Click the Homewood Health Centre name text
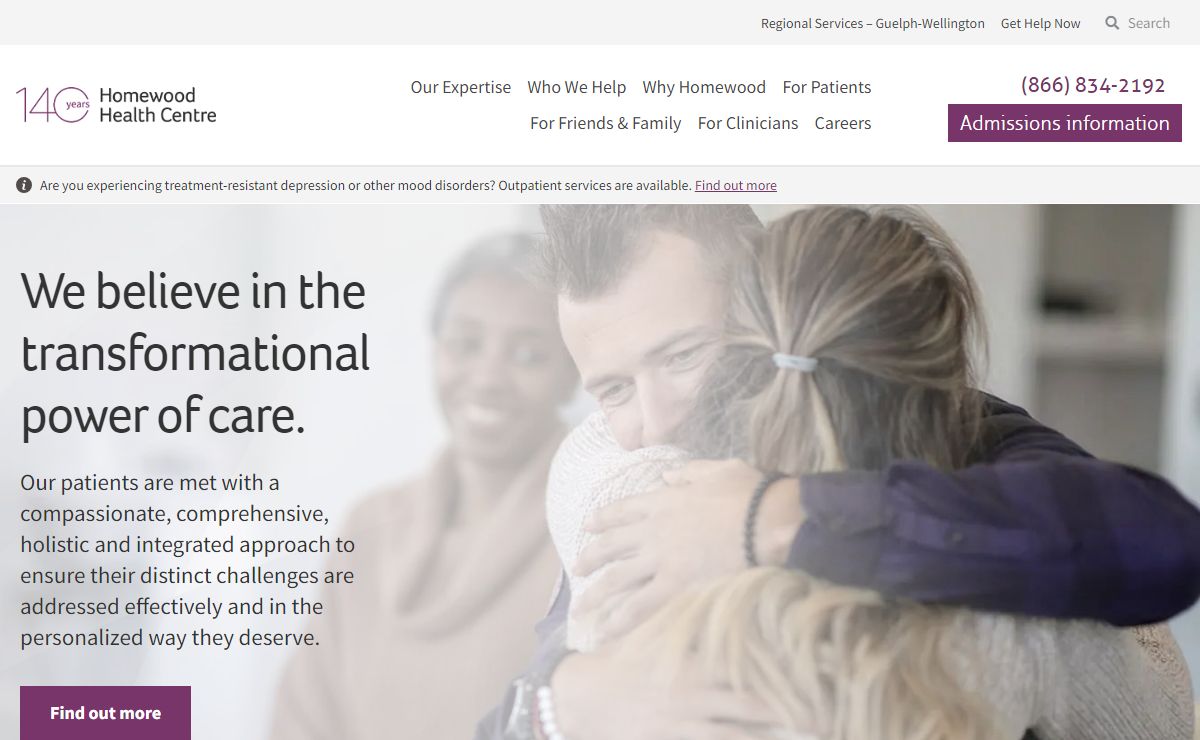Screen dimensions: 1200x740 coord(158,105)
